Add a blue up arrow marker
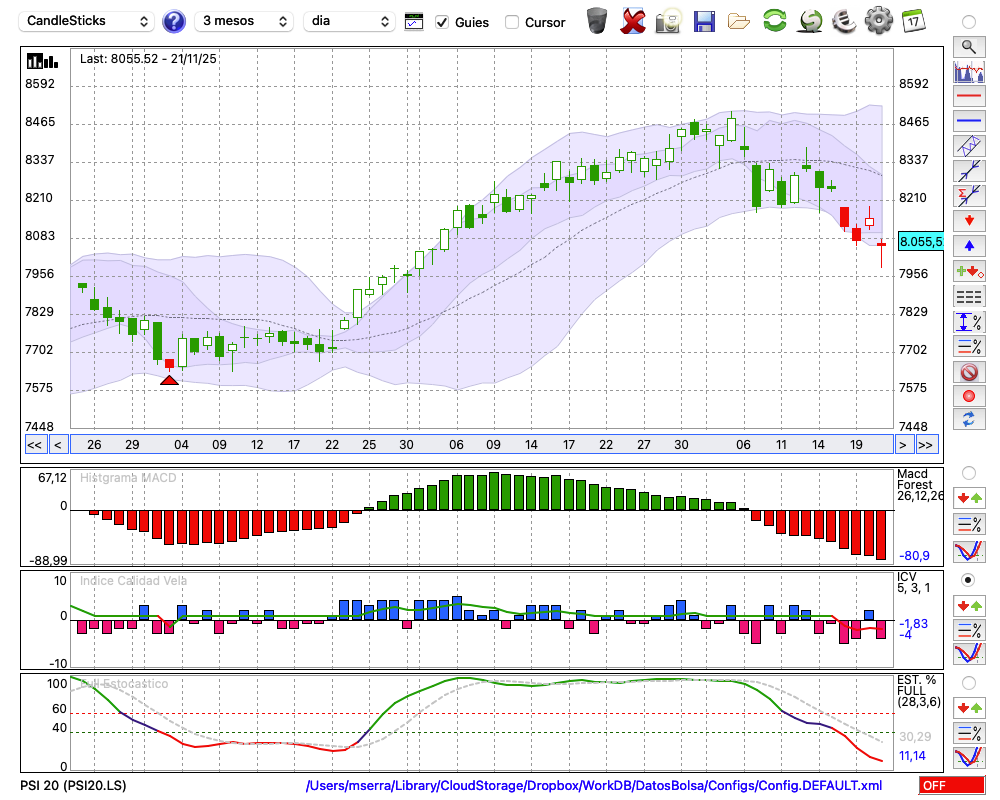The width and height of the screenshot is (1000, 800). [969, 246]
